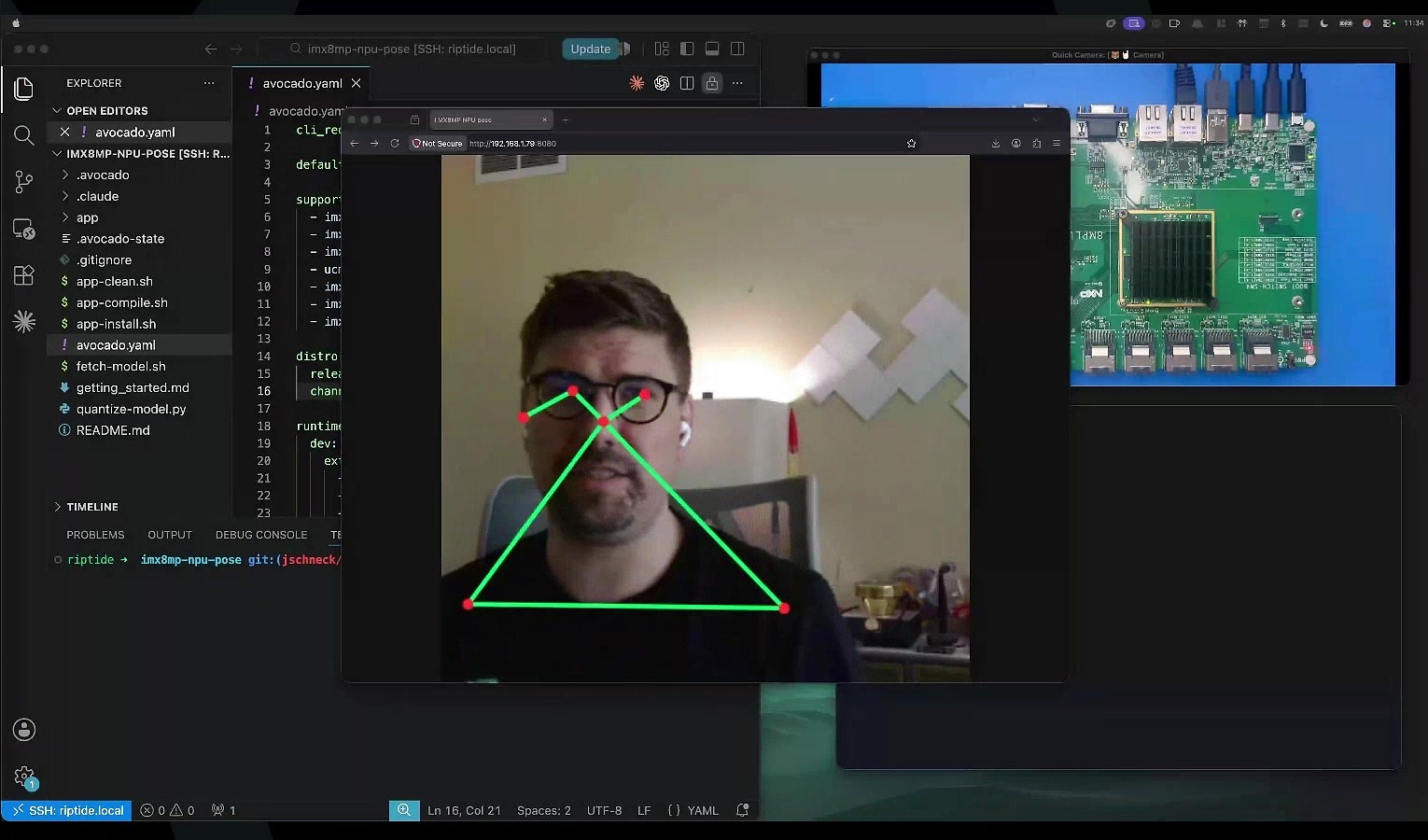Open app-clean.sh in explorer
The width and height of the screenshot is (1428, 840).
(115, 281)
